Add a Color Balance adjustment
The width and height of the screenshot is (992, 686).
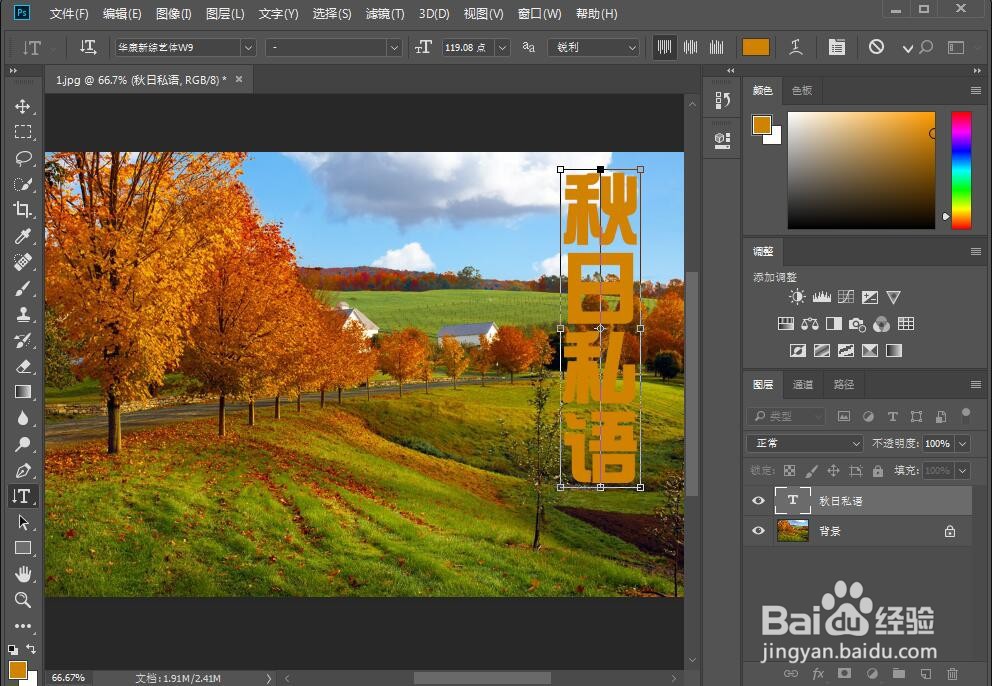(810, 324)
